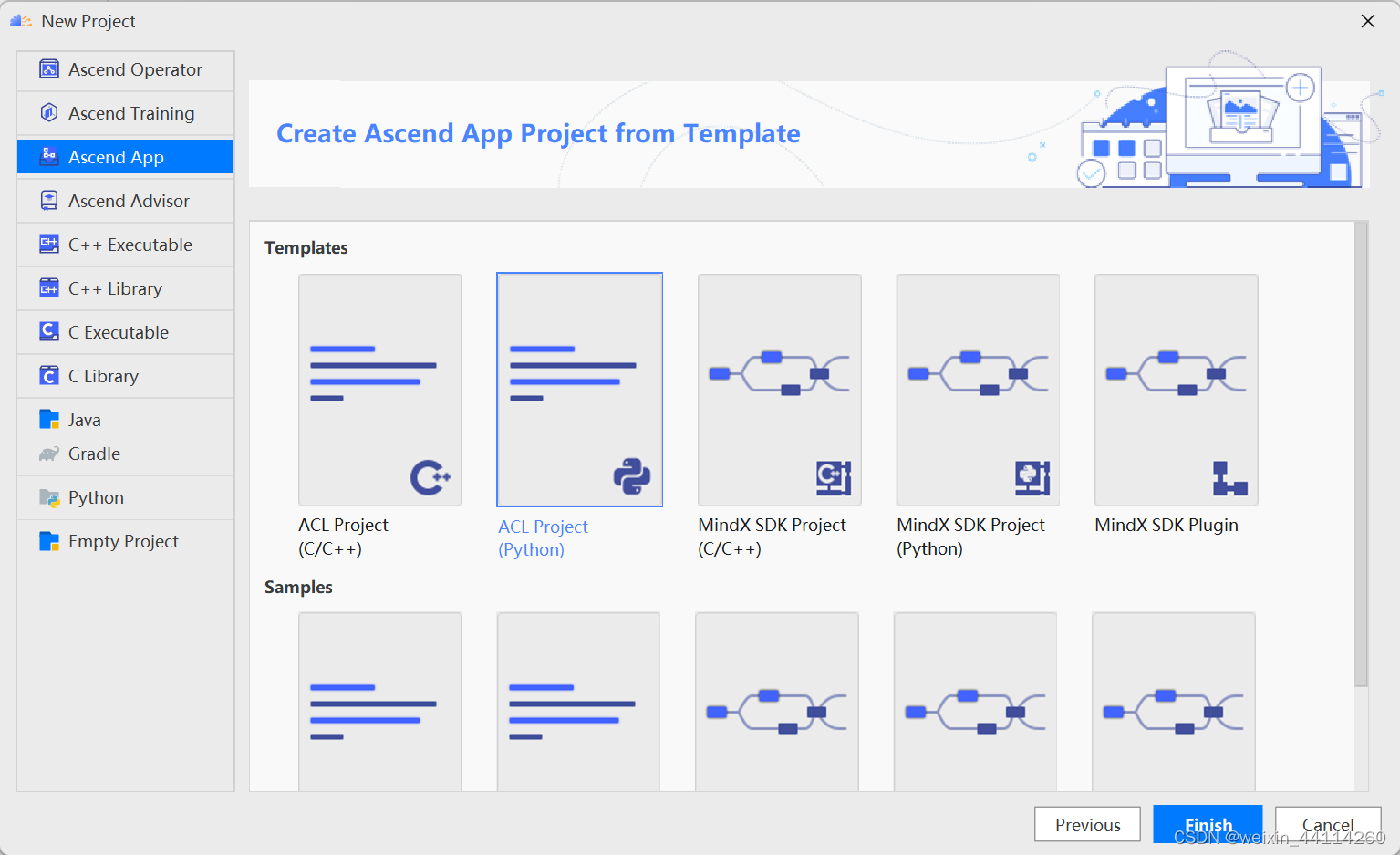Image resolution: width=1400 pixels, height=855 pixels.
Task: Select the ACL Project (Python) template
Action: point(579,390)
